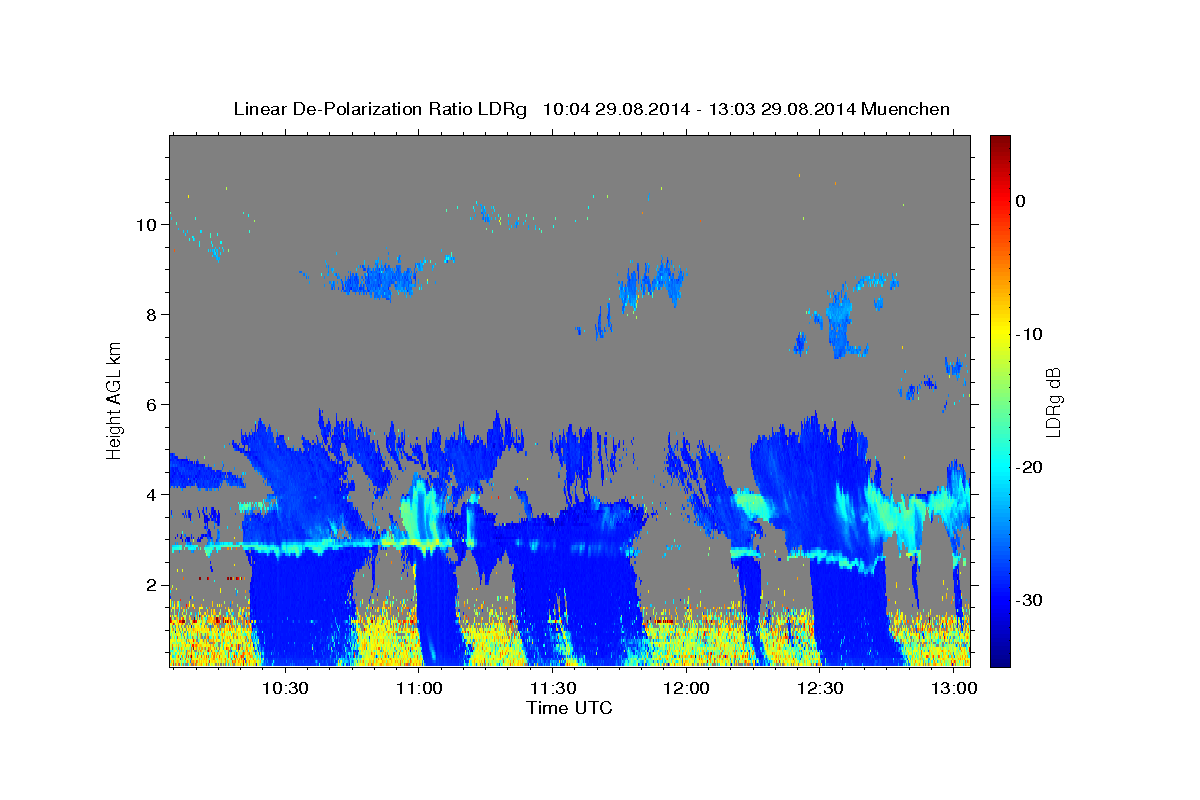Click the 'Time UTC' axis label
Image resolution: width=1200 pixels, height=800 pixels.
point(569,708)
